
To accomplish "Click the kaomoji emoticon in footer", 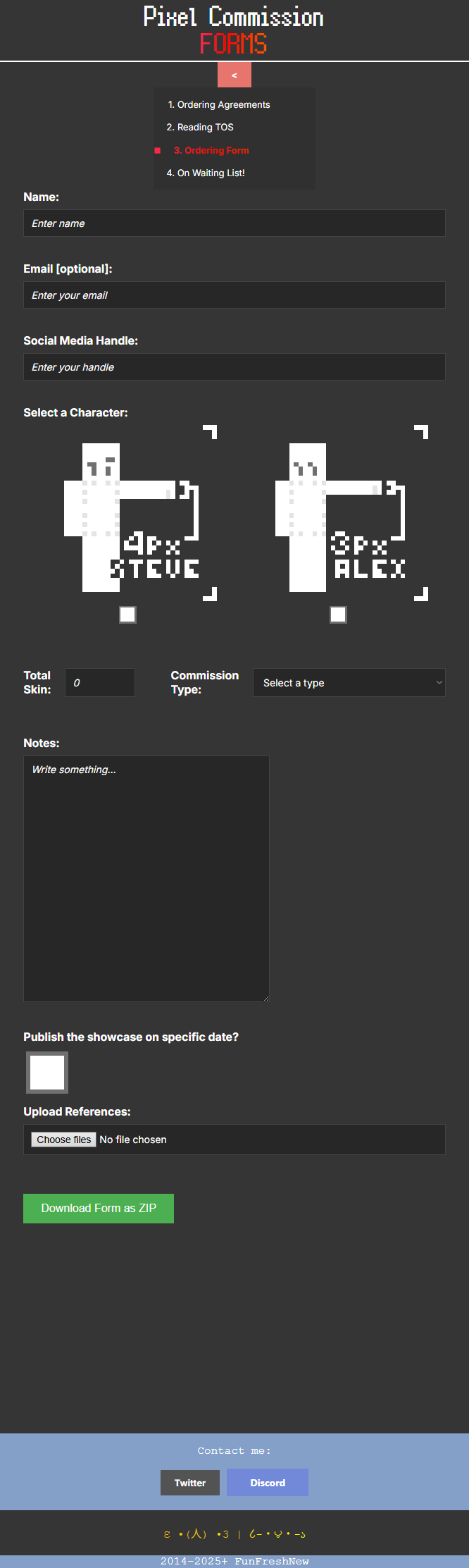I will [x=234, y=1534].
